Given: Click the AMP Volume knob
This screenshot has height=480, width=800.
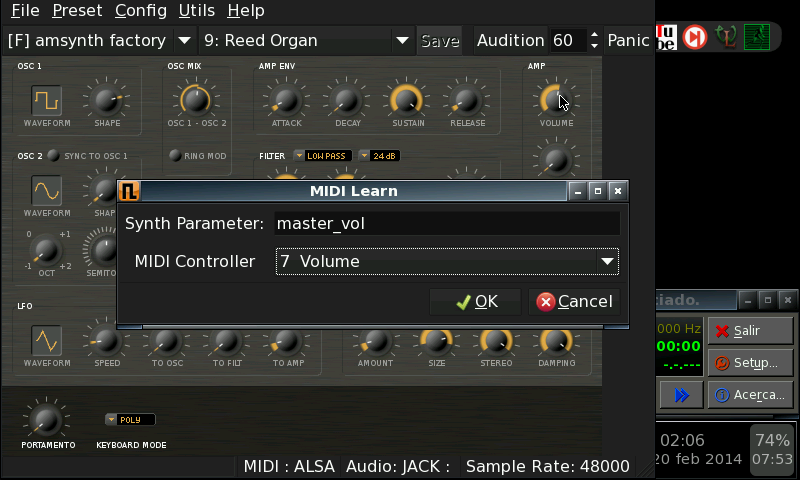Looking at the screenshot, I should click(556, 99).
